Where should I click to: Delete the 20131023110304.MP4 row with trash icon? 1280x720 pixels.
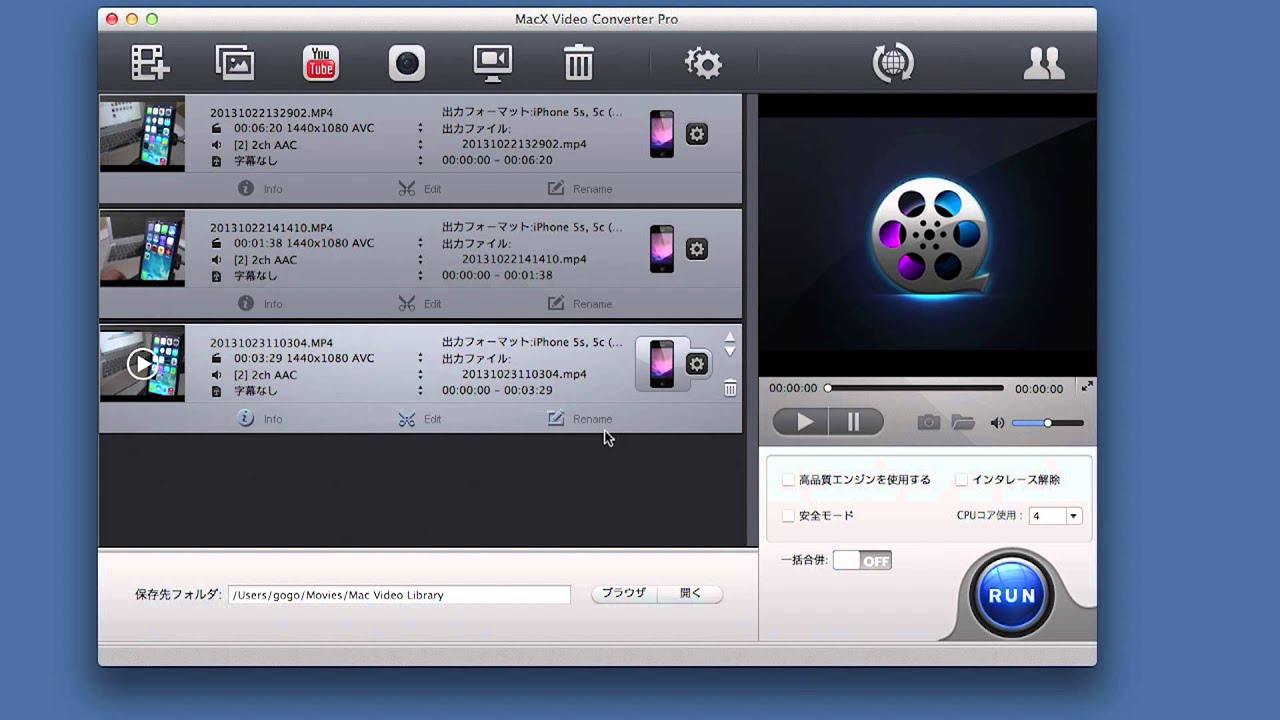(730, 388)
